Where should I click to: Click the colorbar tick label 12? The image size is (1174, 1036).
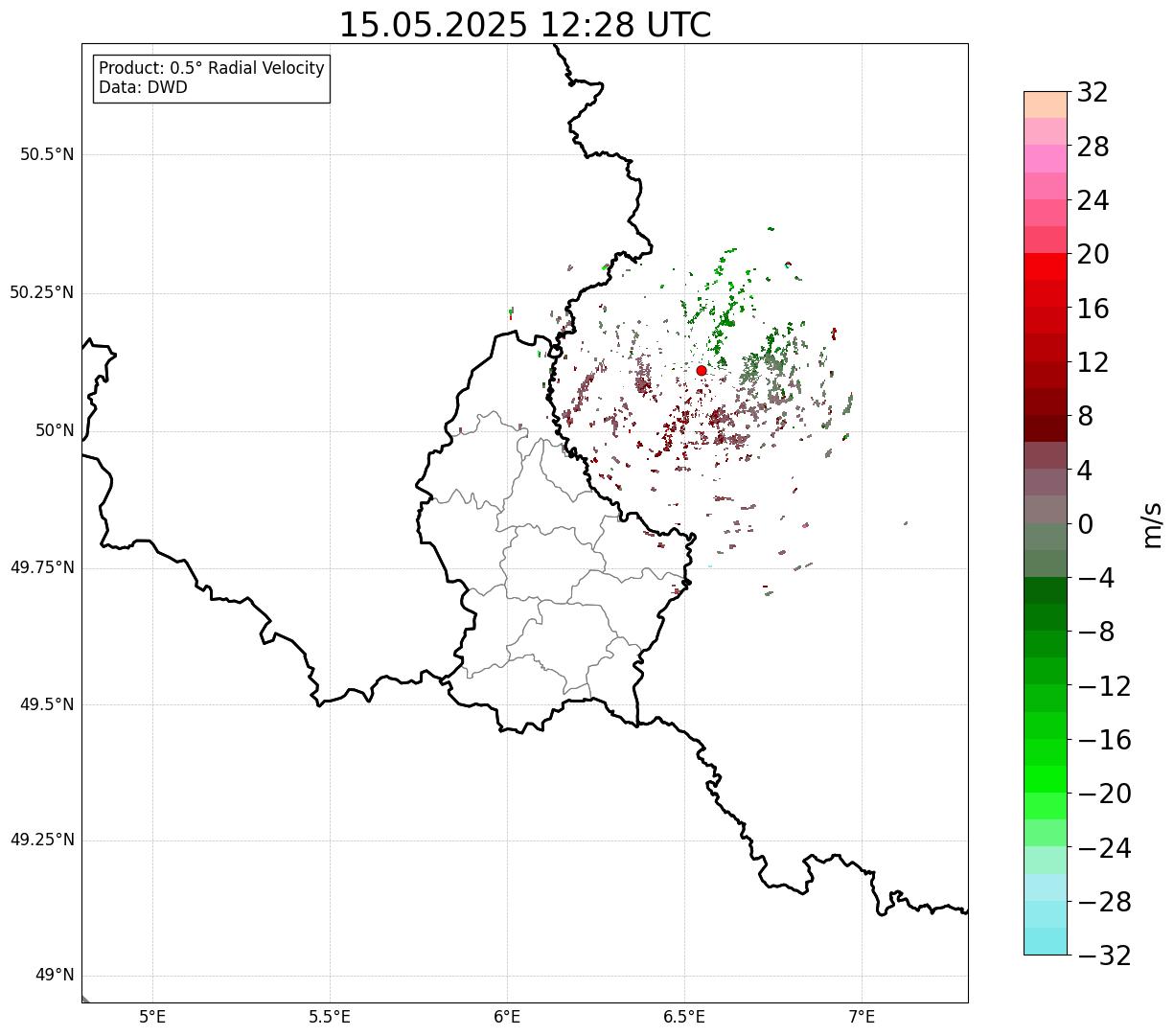[1093, 362]
